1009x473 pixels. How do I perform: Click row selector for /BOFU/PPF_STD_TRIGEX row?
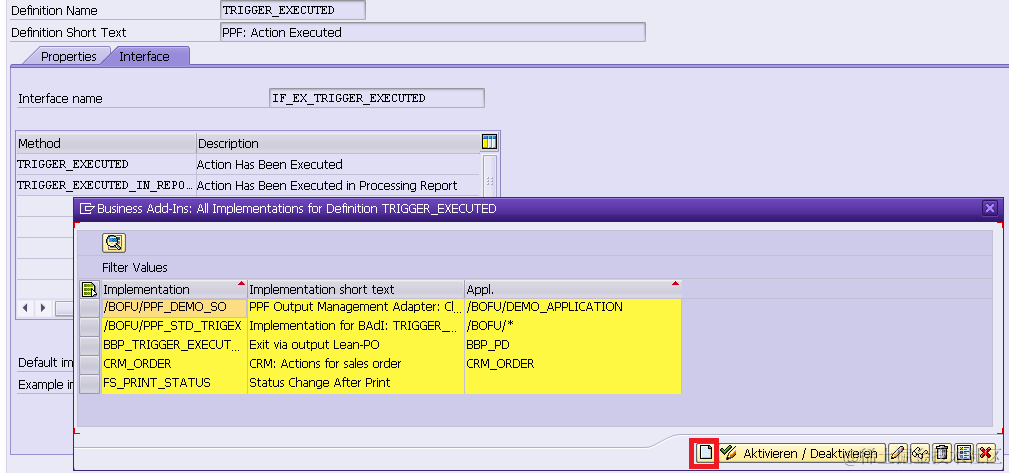tap(89, 326)
